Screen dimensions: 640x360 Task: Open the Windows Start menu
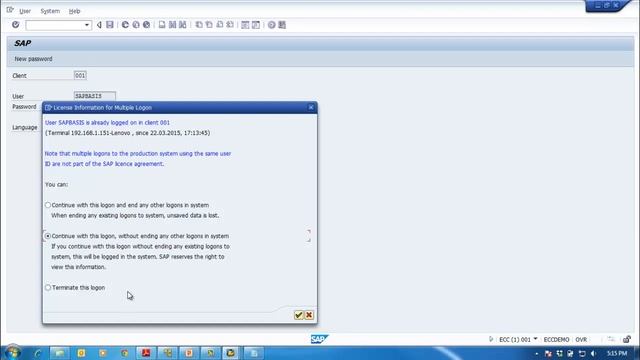click(13, 353)
